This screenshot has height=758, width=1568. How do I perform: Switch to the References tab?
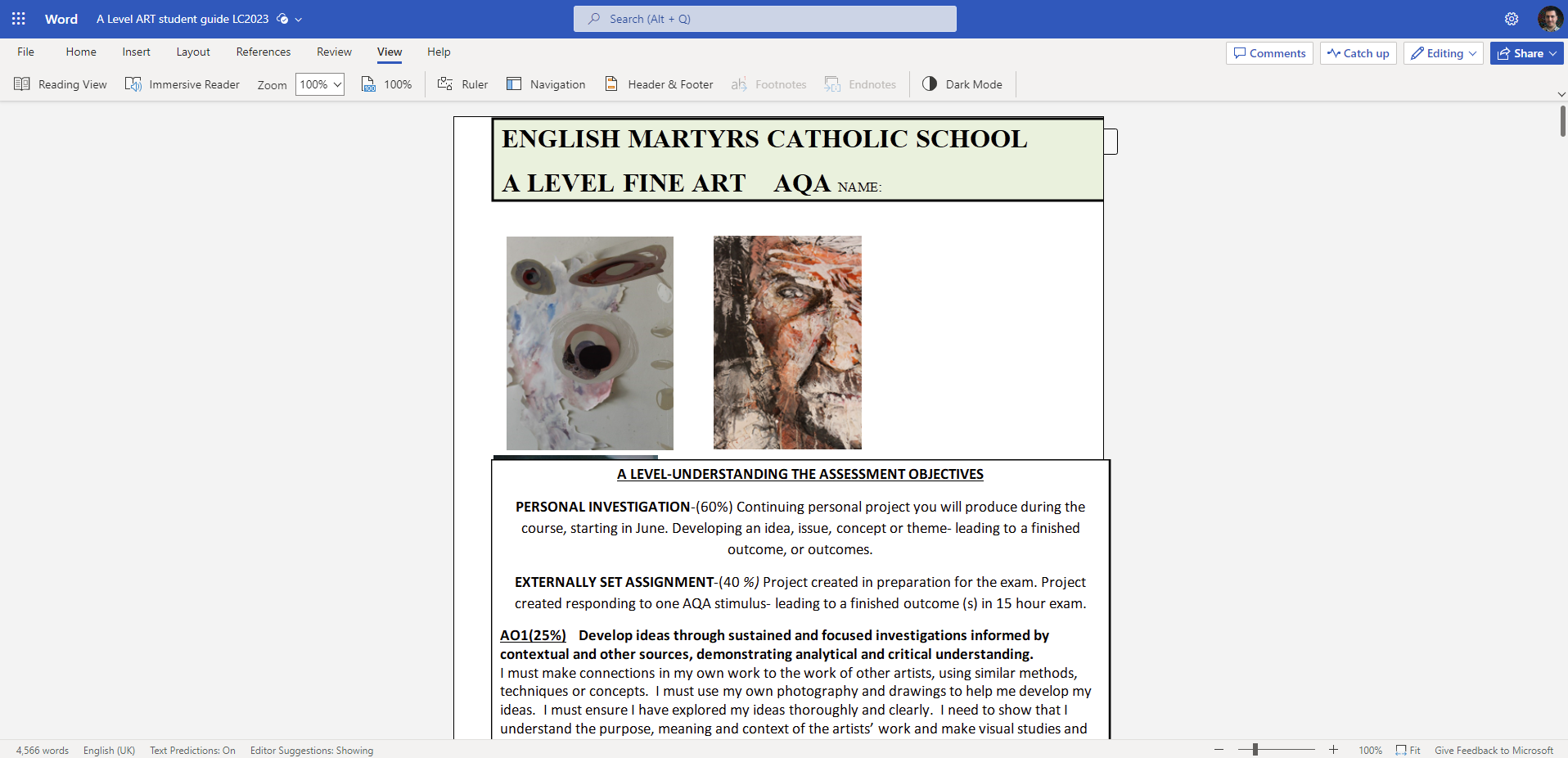[x=264, y=52]
